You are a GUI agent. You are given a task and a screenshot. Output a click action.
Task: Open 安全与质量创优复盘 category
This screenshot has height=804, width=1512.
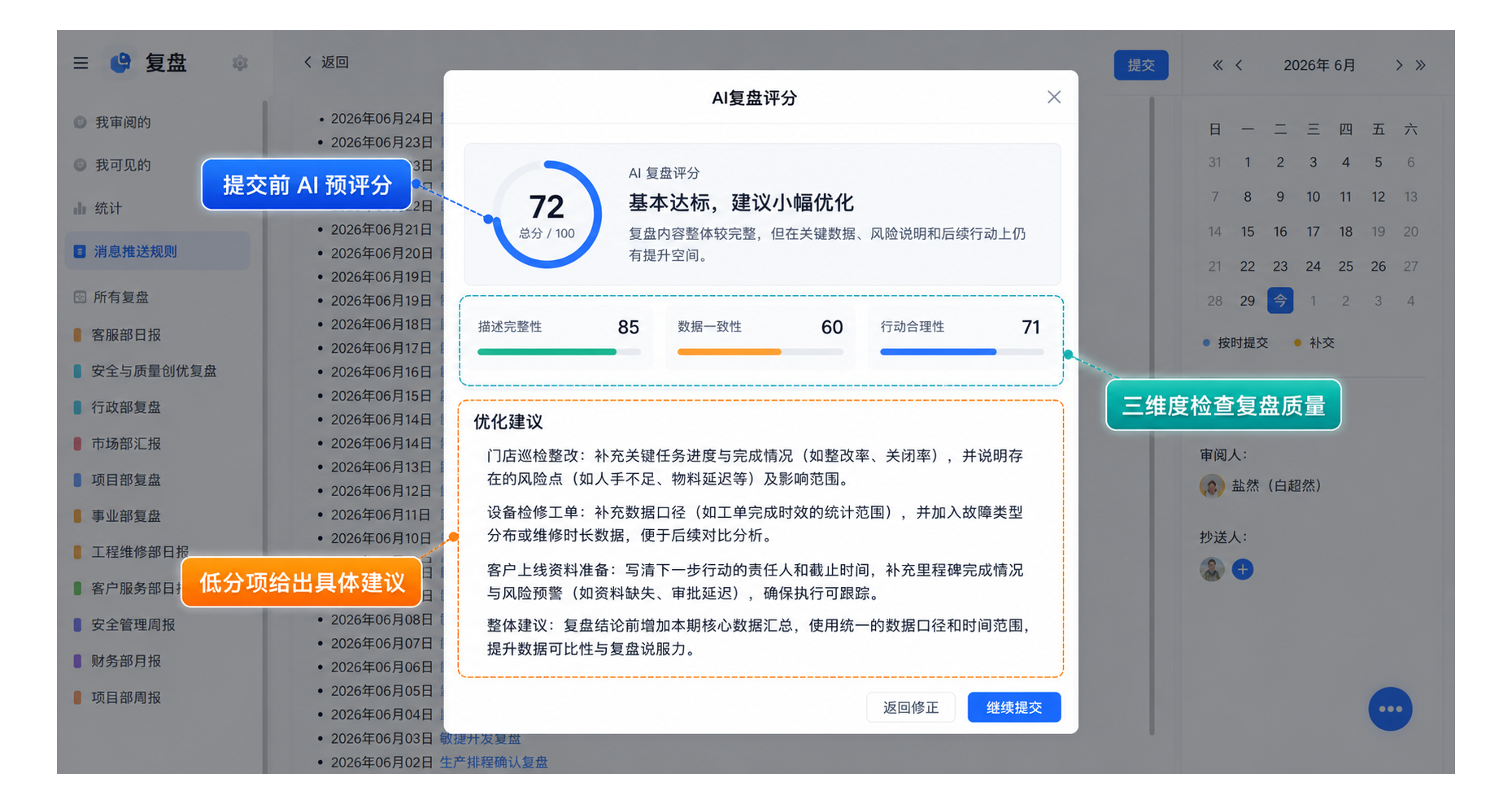point(146,371)
